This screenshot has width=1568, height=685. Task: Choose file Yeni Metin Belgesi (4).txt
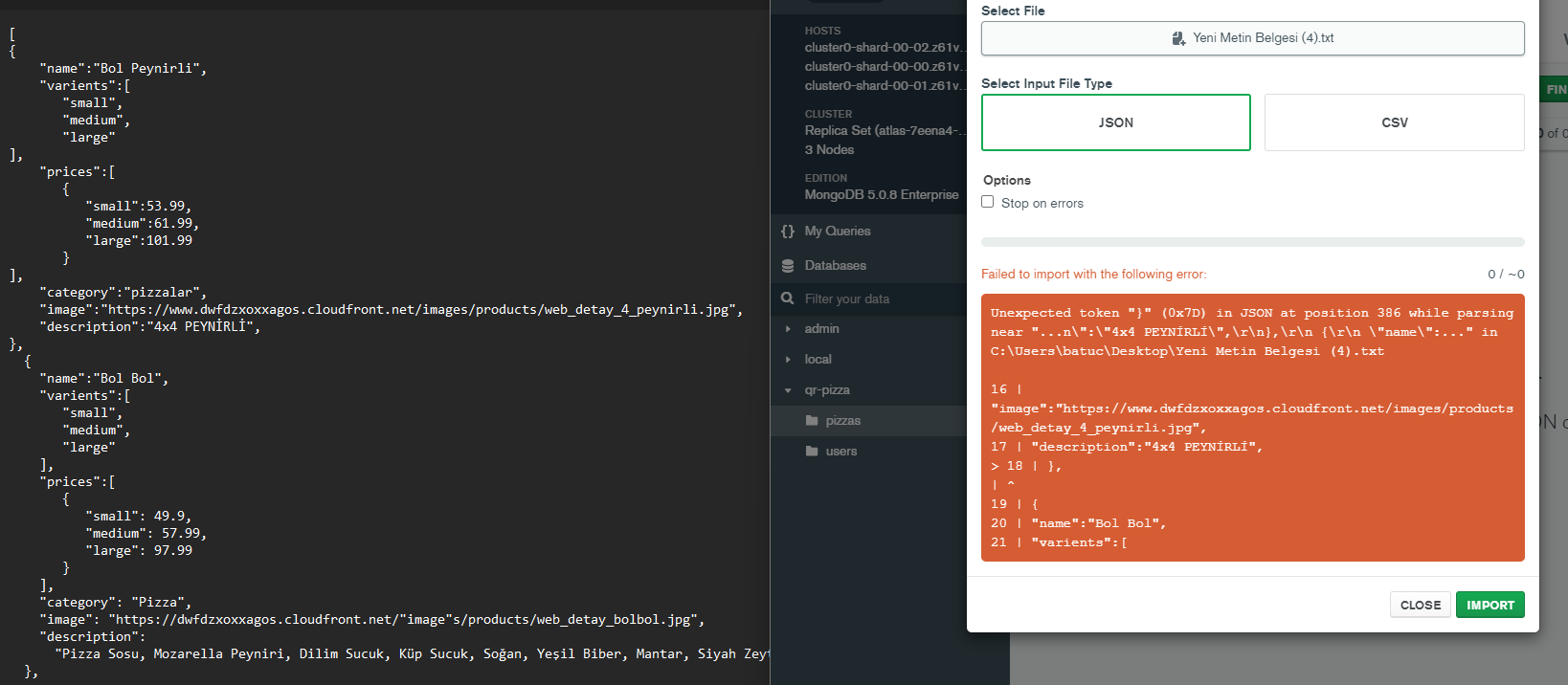click(x=1253, y=38)
